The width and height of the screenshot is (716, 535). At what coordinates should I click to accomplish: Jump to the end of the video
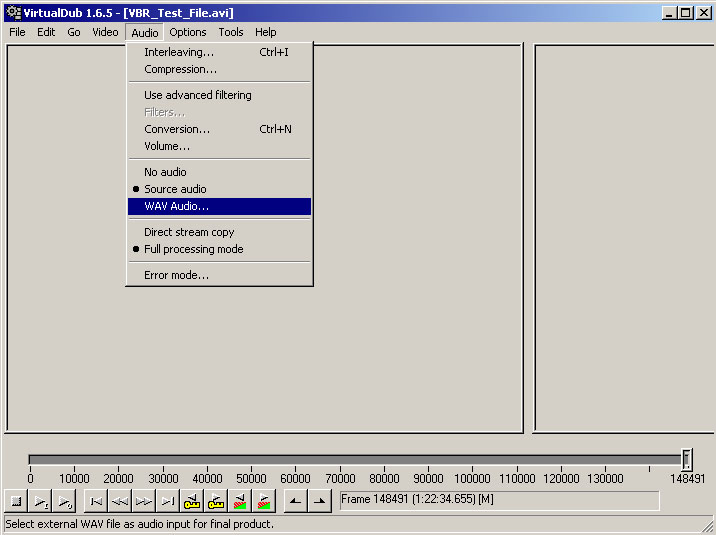tap(168, 502)
